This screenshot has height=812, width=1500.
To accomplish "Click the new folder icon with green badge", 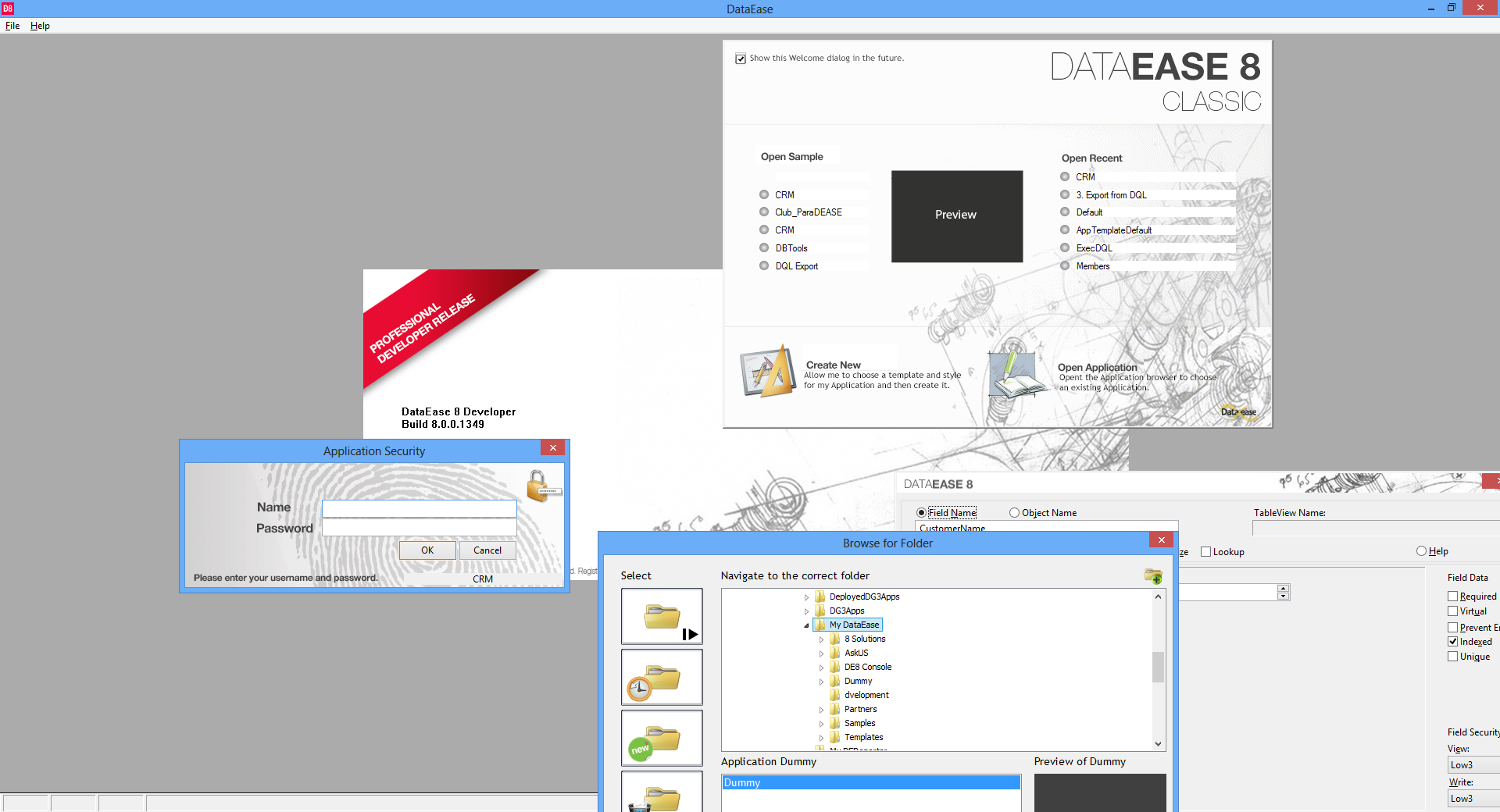I will click(x=662, y=738).
